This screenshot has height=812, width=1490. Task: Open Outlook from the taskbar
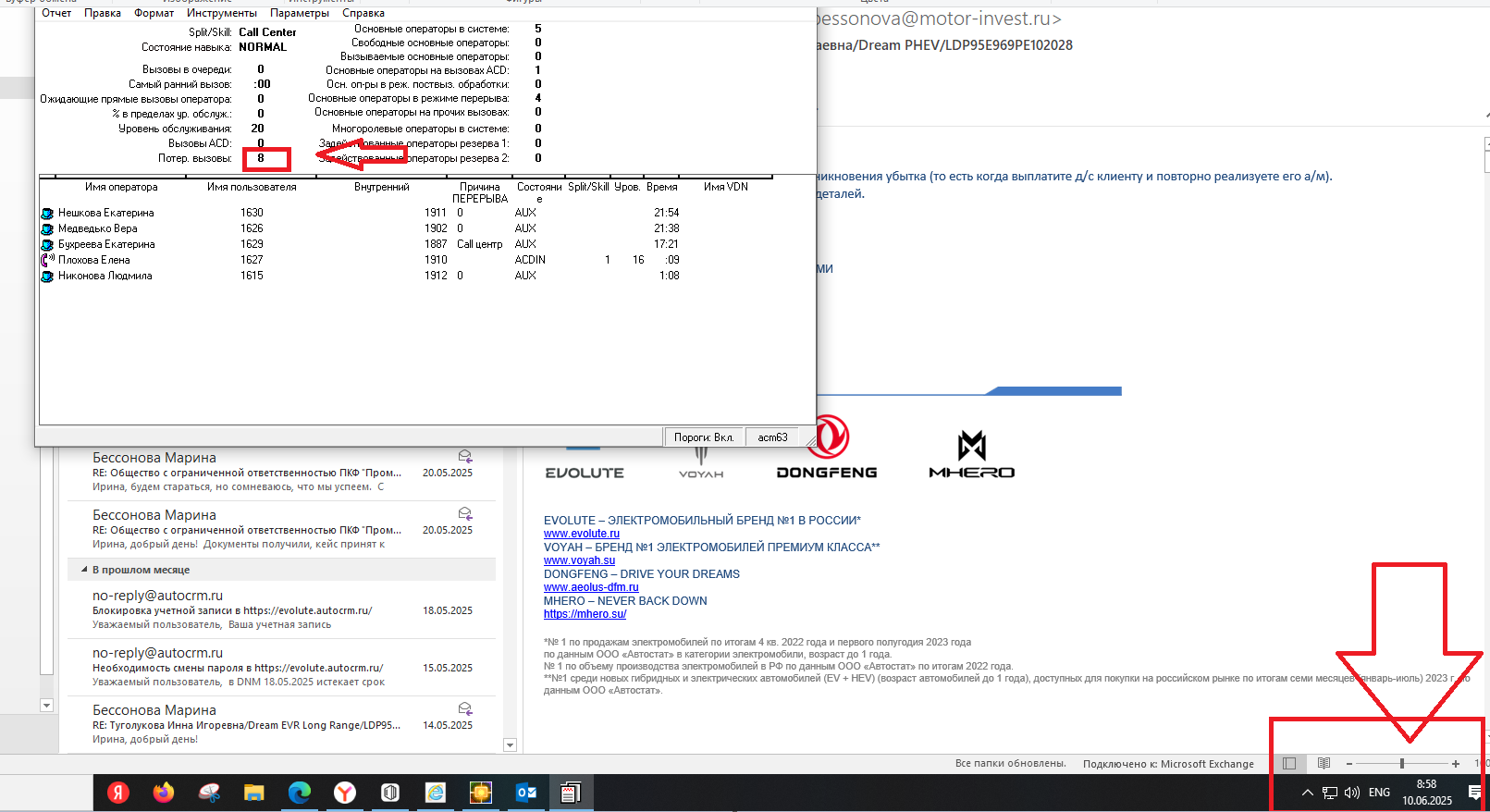point(526,793)
